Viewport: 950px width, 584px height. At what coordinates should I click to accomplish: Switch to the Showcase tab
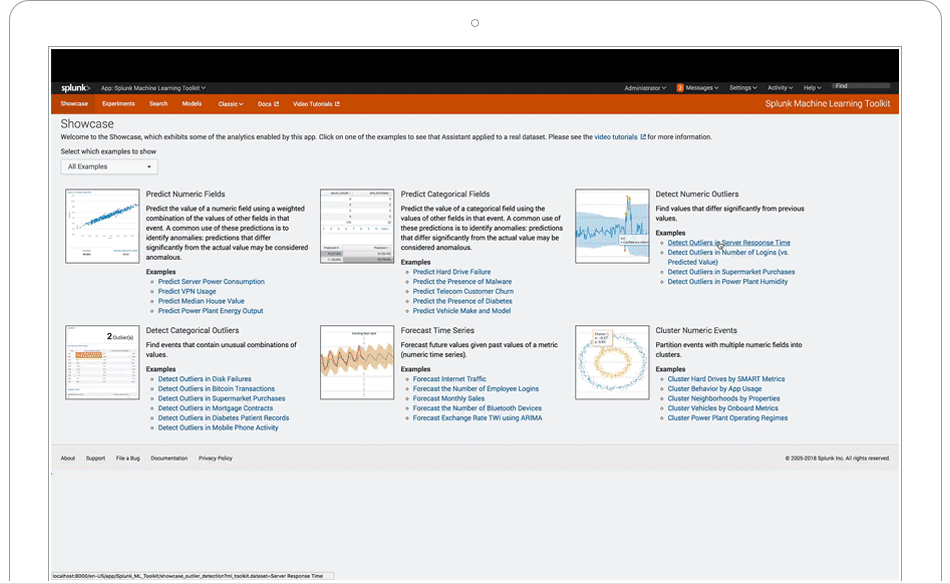(x=74, y=104)
